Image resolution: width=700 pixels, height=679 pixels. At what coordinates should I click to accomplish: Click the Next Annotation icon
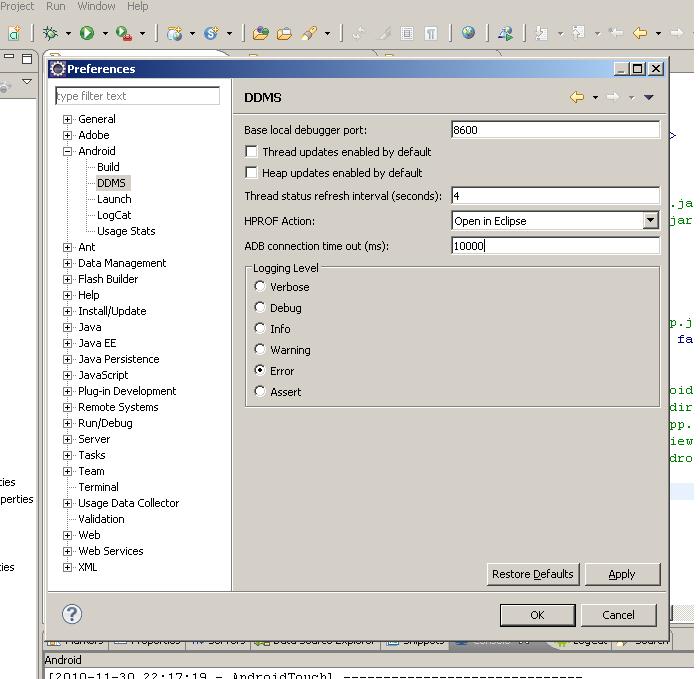tap(542, 33)
